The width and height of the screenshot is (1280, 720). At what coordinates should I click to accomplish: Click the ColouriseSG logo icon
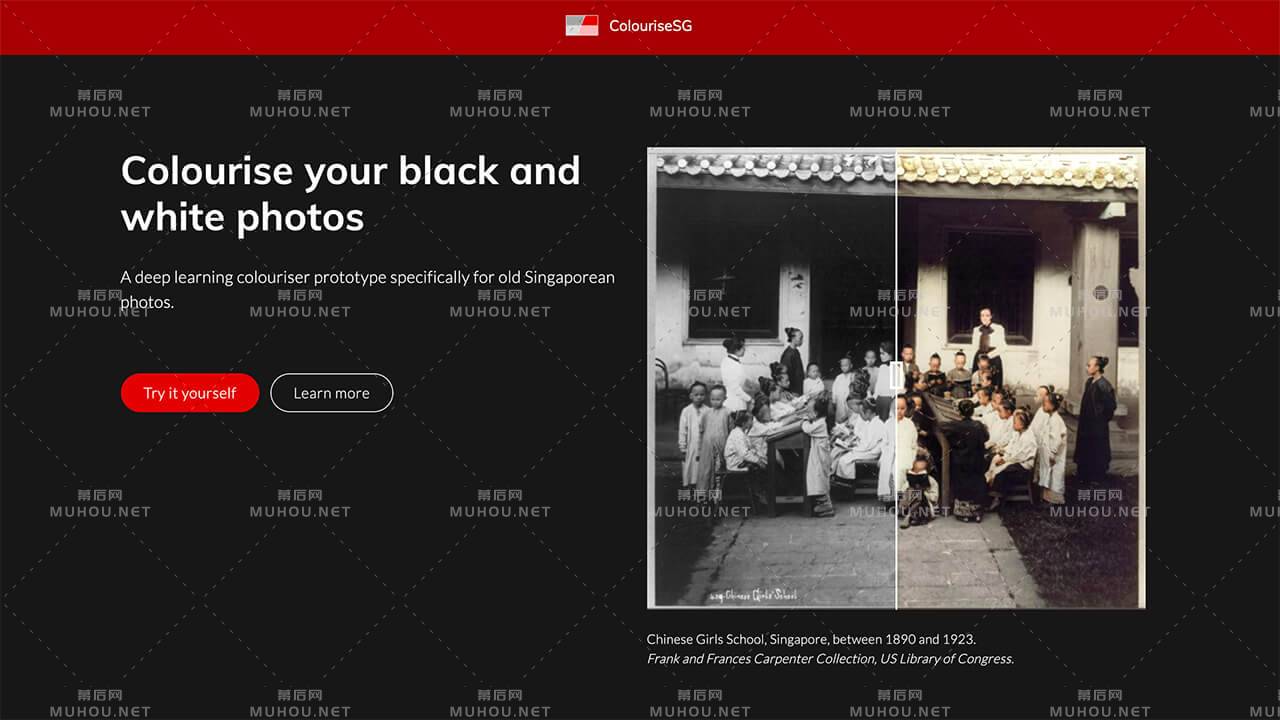pyautogui.click(x=581, y=26)
